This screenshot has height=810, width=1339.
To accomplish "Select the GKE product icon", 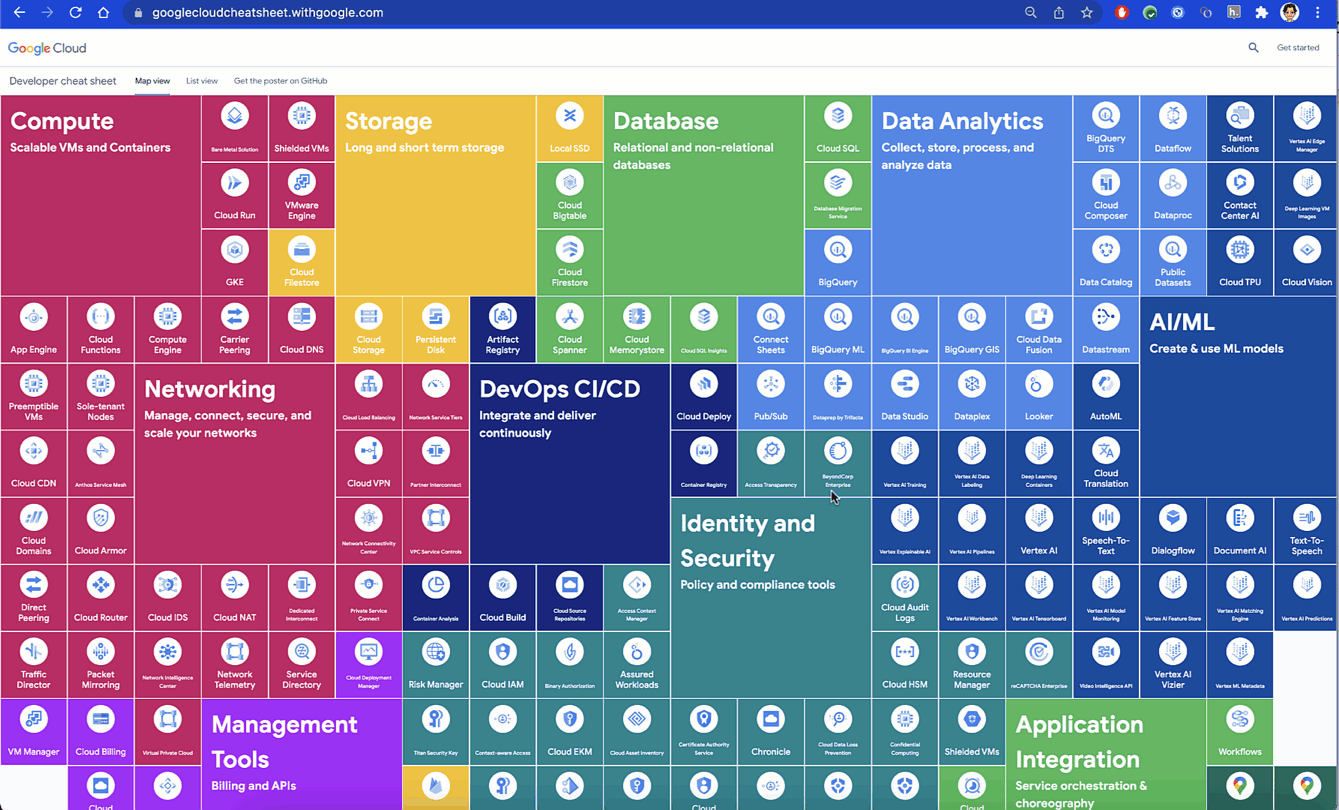I will (x=234, y=262).
